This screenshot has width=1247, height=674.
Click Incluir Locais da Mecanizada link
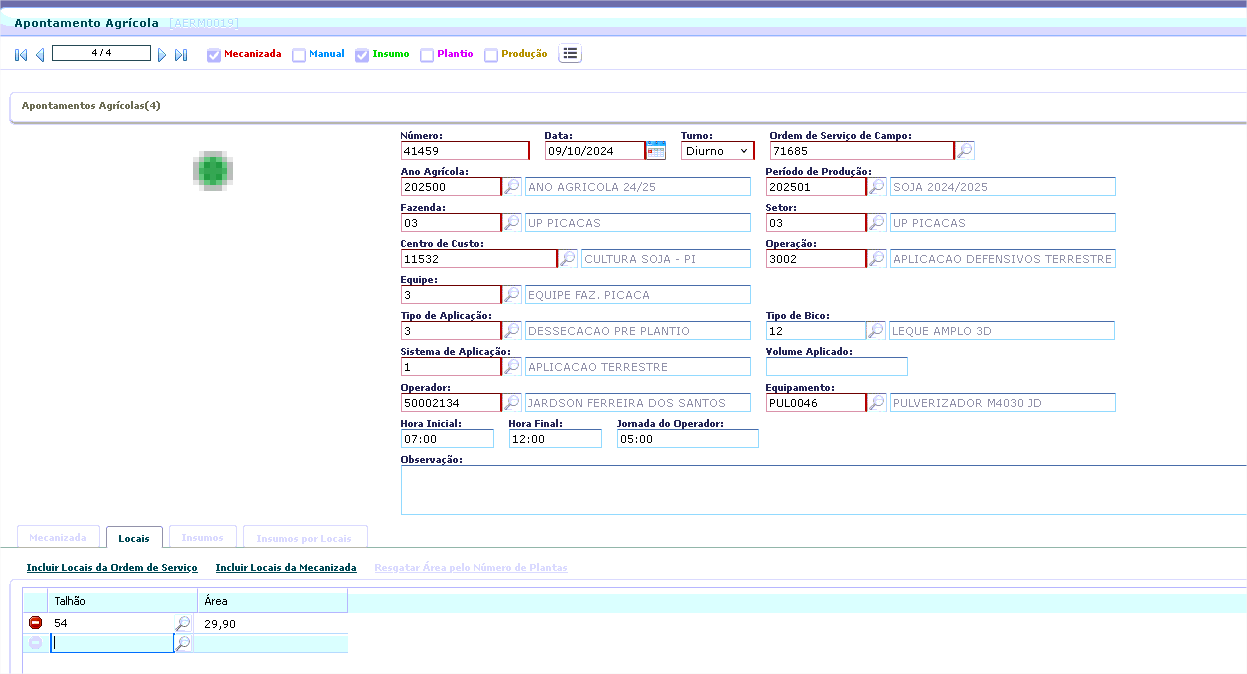coord(286,568)
